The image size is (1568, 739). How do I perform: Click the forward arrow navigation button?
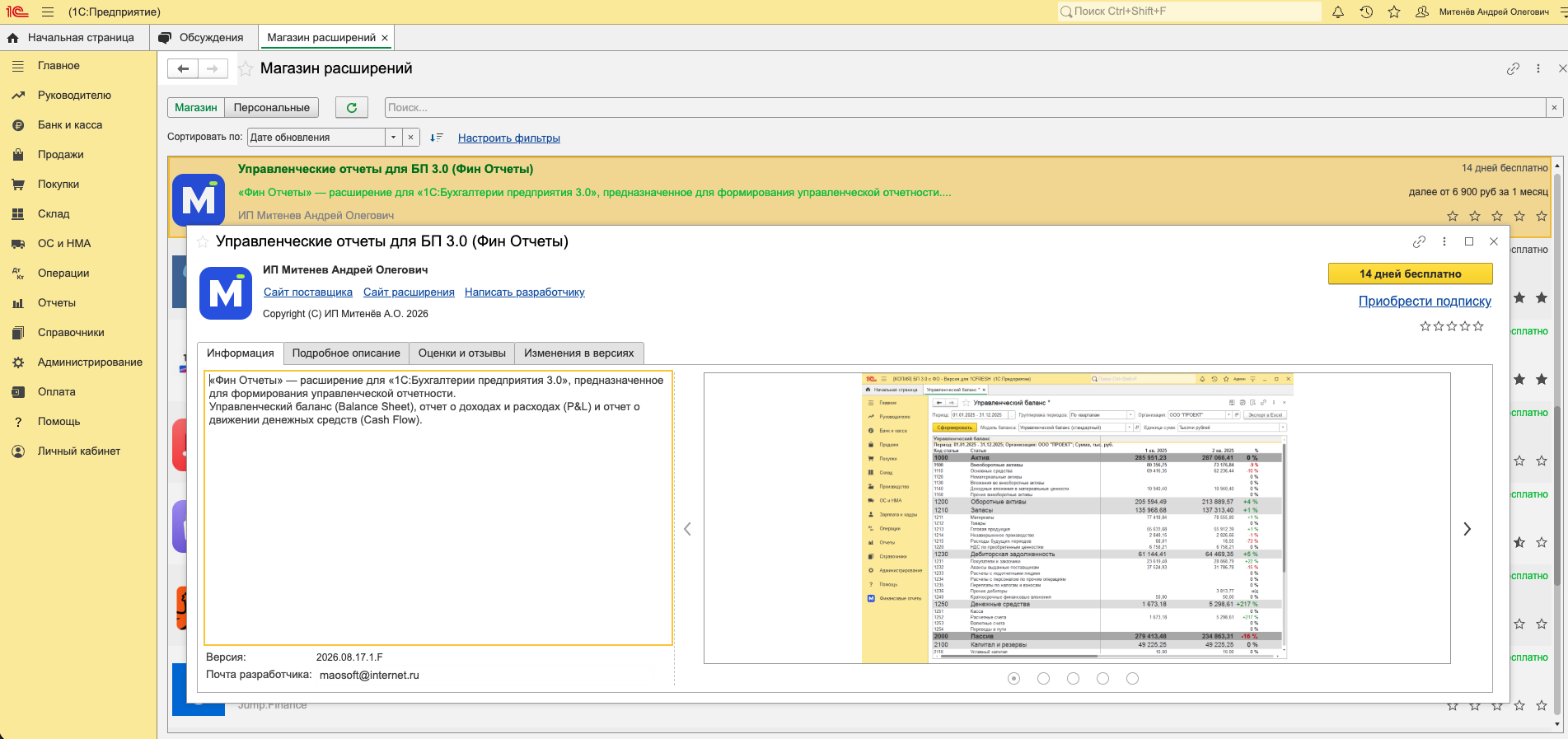click(x=213, y=69)
